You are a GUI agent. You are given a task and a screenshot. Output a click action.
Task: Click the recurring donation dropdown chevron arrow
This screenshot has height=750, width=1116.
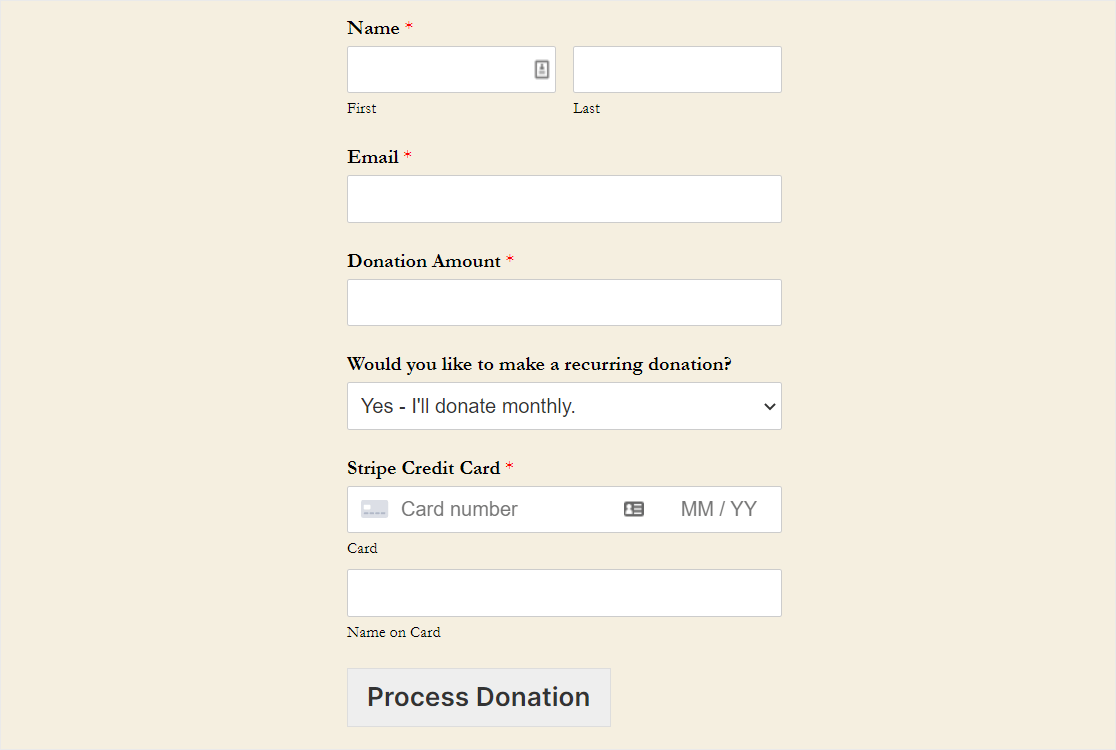click(x=769, y=406)
